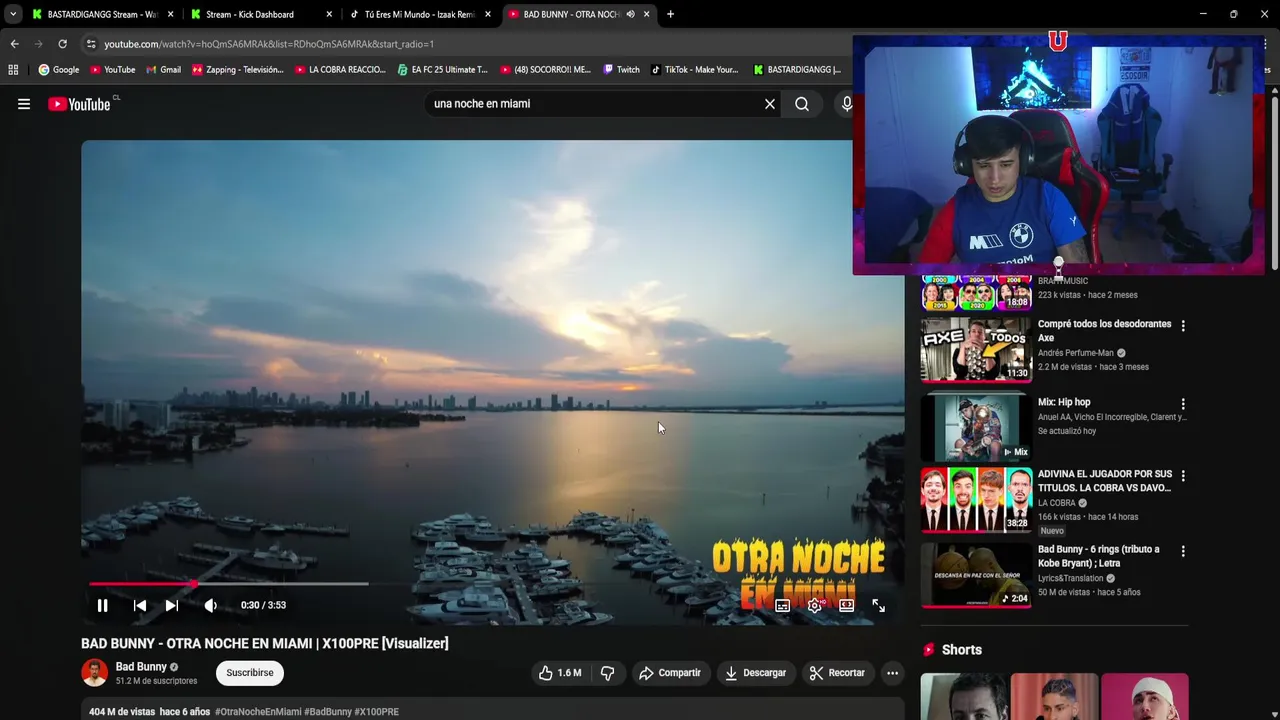Click the address bar URL

pos(269,44)
